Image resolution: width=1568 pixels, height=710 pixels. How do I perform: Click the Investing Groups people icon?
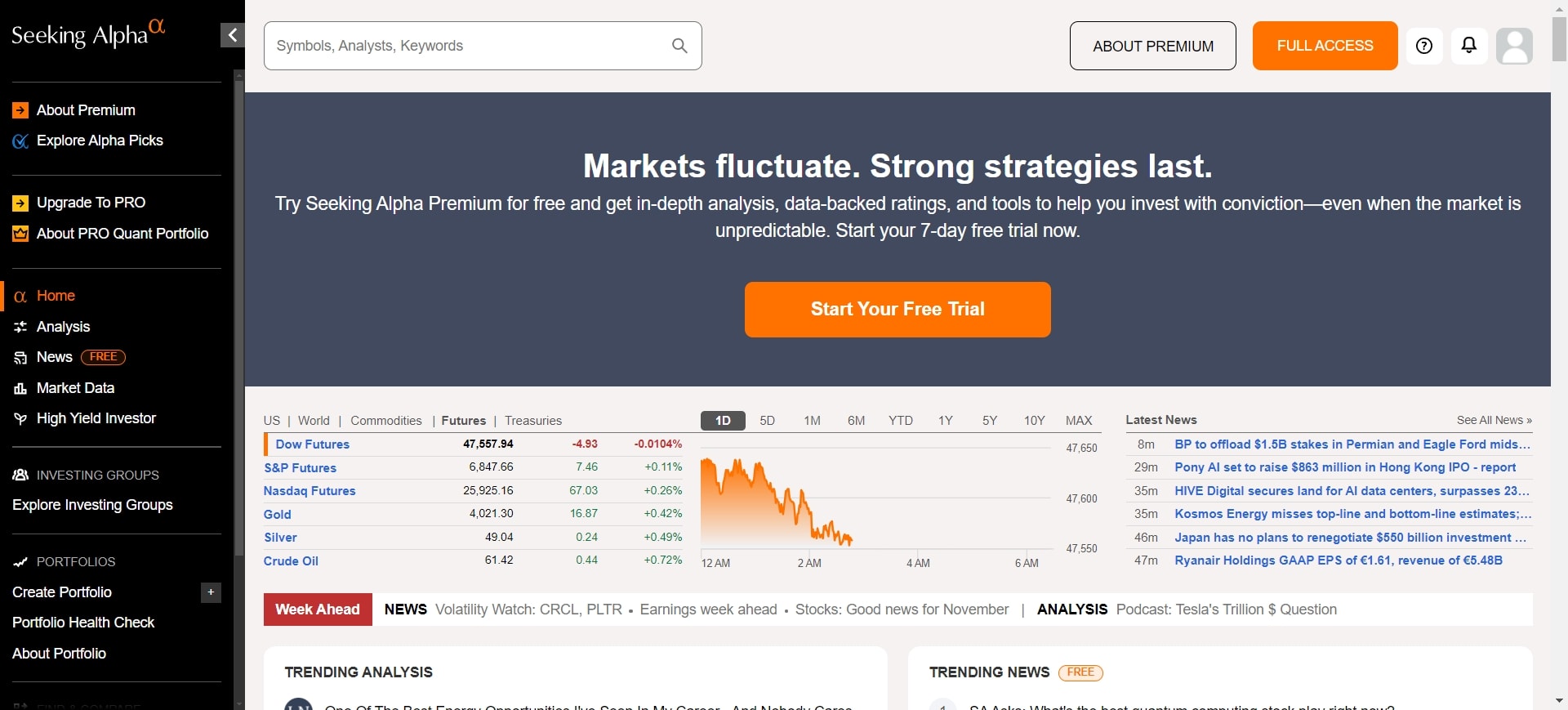click(x=20, y=476)
